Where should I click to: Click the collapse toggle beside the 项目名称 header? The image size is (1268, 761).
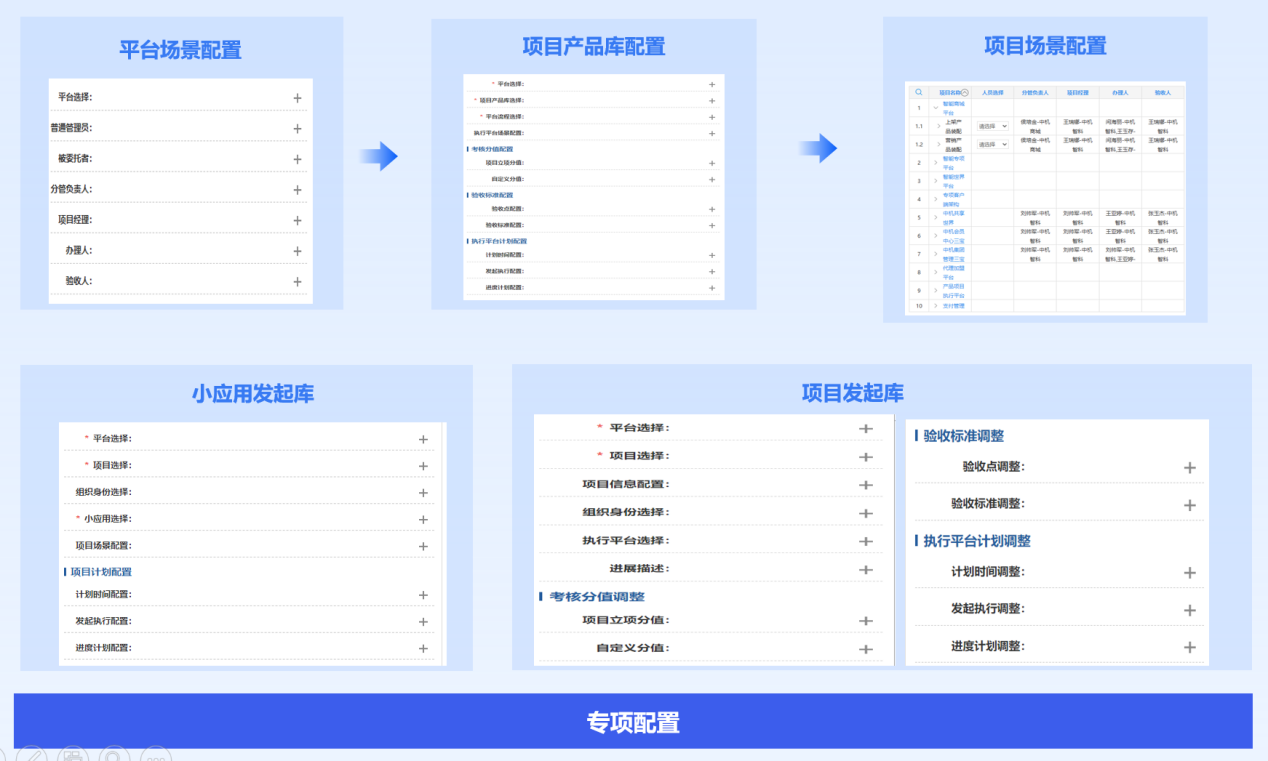(x=965, y=92)
